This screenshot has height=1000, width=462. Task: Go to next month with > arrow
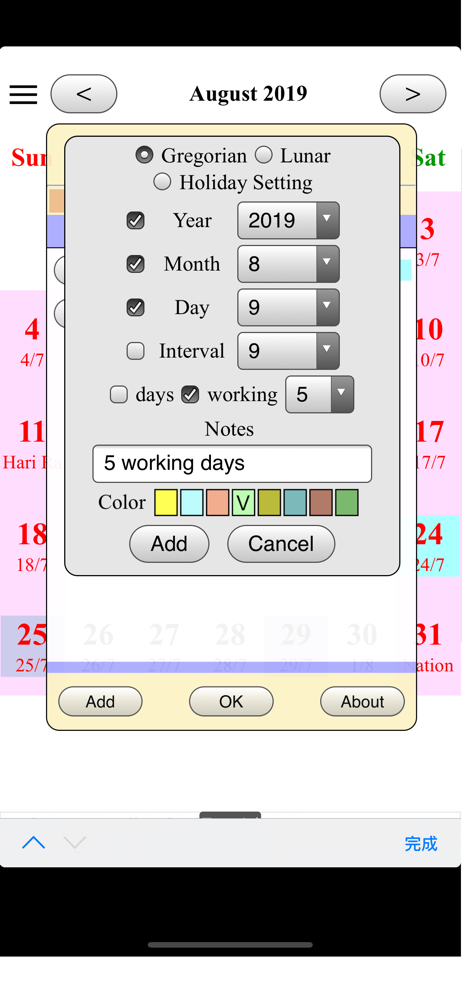(x=412, y=94)
